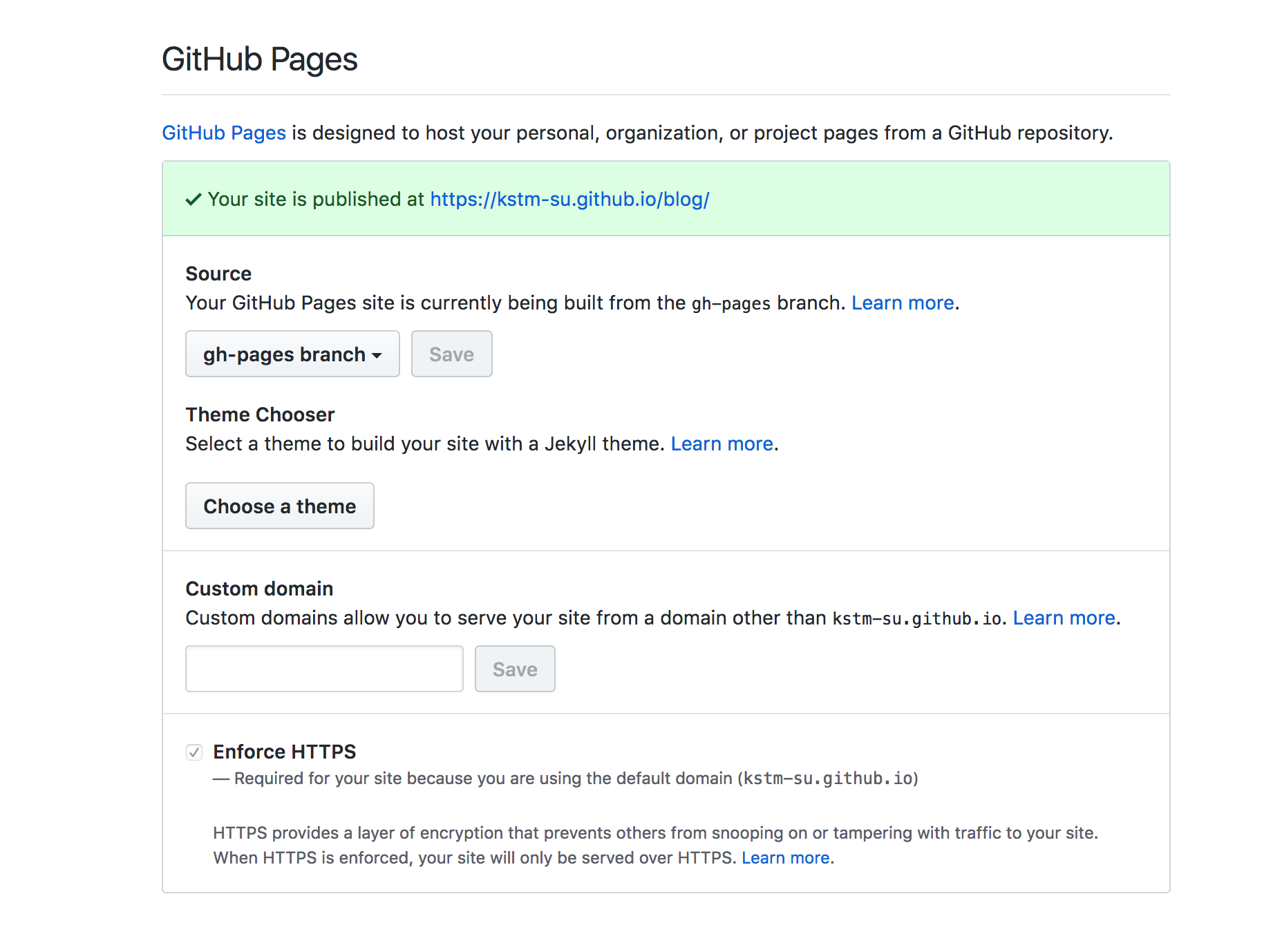
Task: Open Learn more link in Source section
Action: click(x=903, y=303)
